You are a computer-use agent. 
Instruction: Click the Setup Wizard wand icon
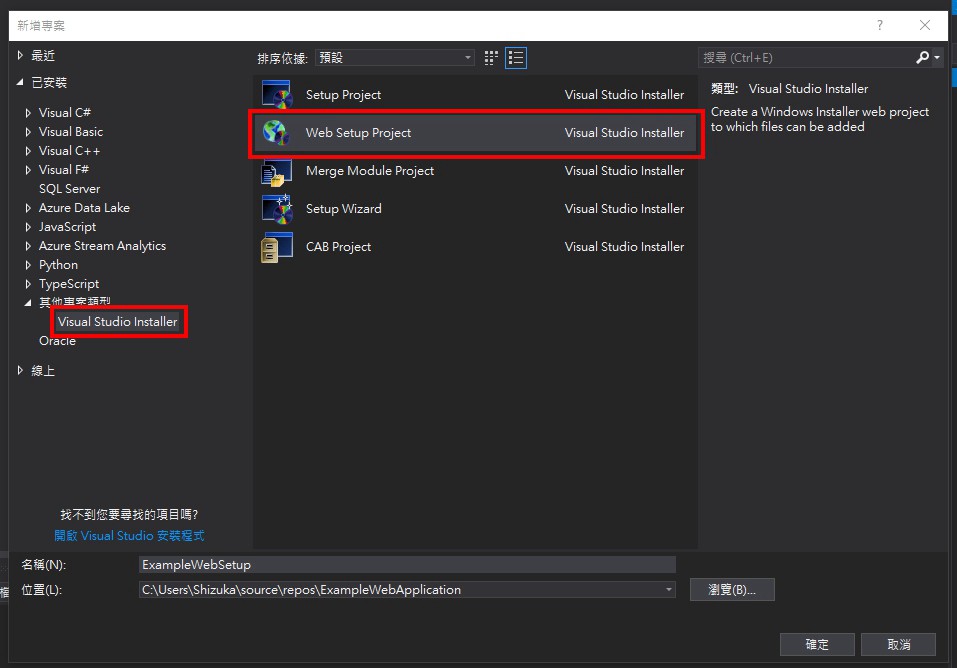coord(277,208)
